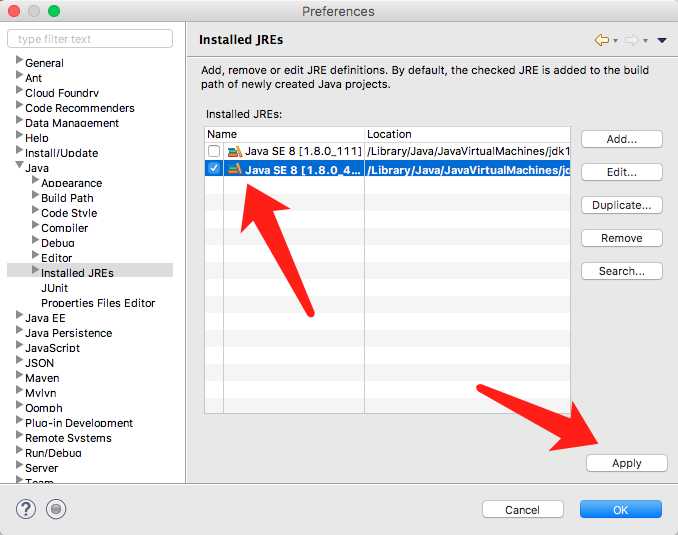The width and height of the screenshot is (678, 535).
Task: Expand the Code Style subnode
Action: [x=35, y=209]
